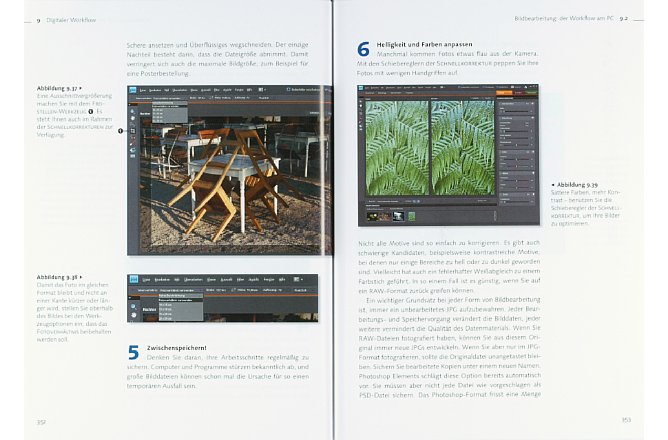Click the undo button in the fern screenshot header
Image resolution: width=668 pixels, height=440 pixels.
tap(487, 87)
